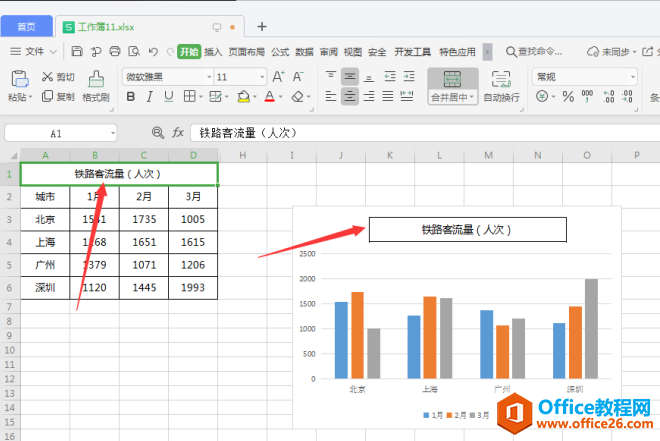Image resolution: width=660 pixels, height=441 pixels.
Task: Open the Paste options dropdown
Action: tap(30, 97)
